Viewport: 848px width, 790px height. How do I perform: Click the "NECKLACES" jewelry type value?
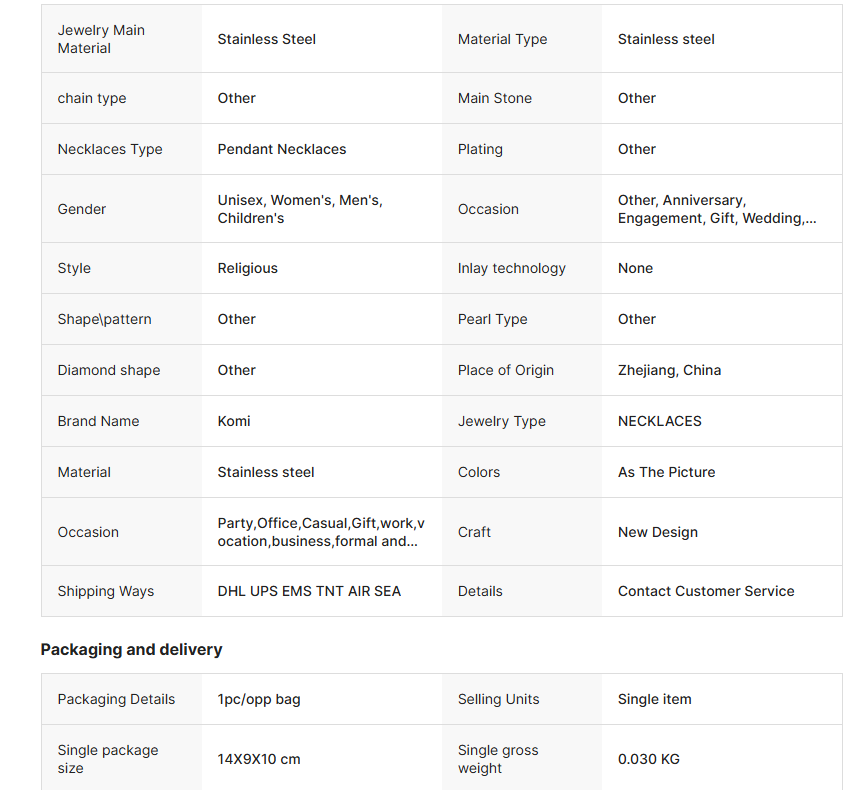pyautogui.click(x=660, y=421)
